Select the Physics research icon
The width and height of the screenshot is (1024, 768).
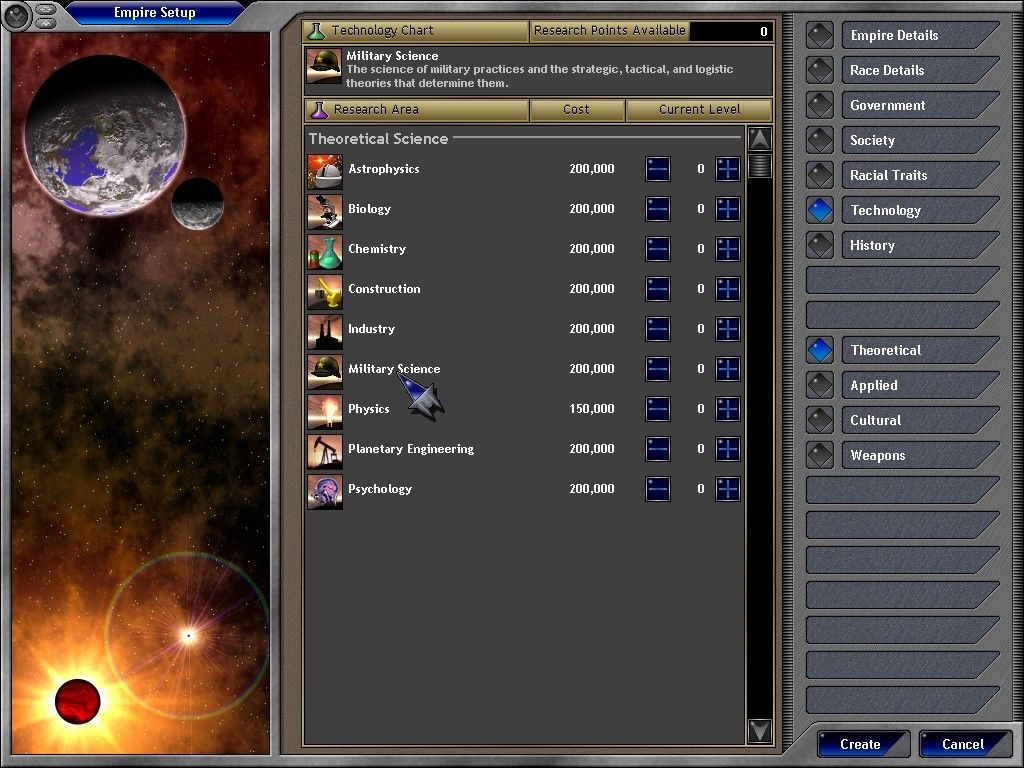click(x=325, y=411)
